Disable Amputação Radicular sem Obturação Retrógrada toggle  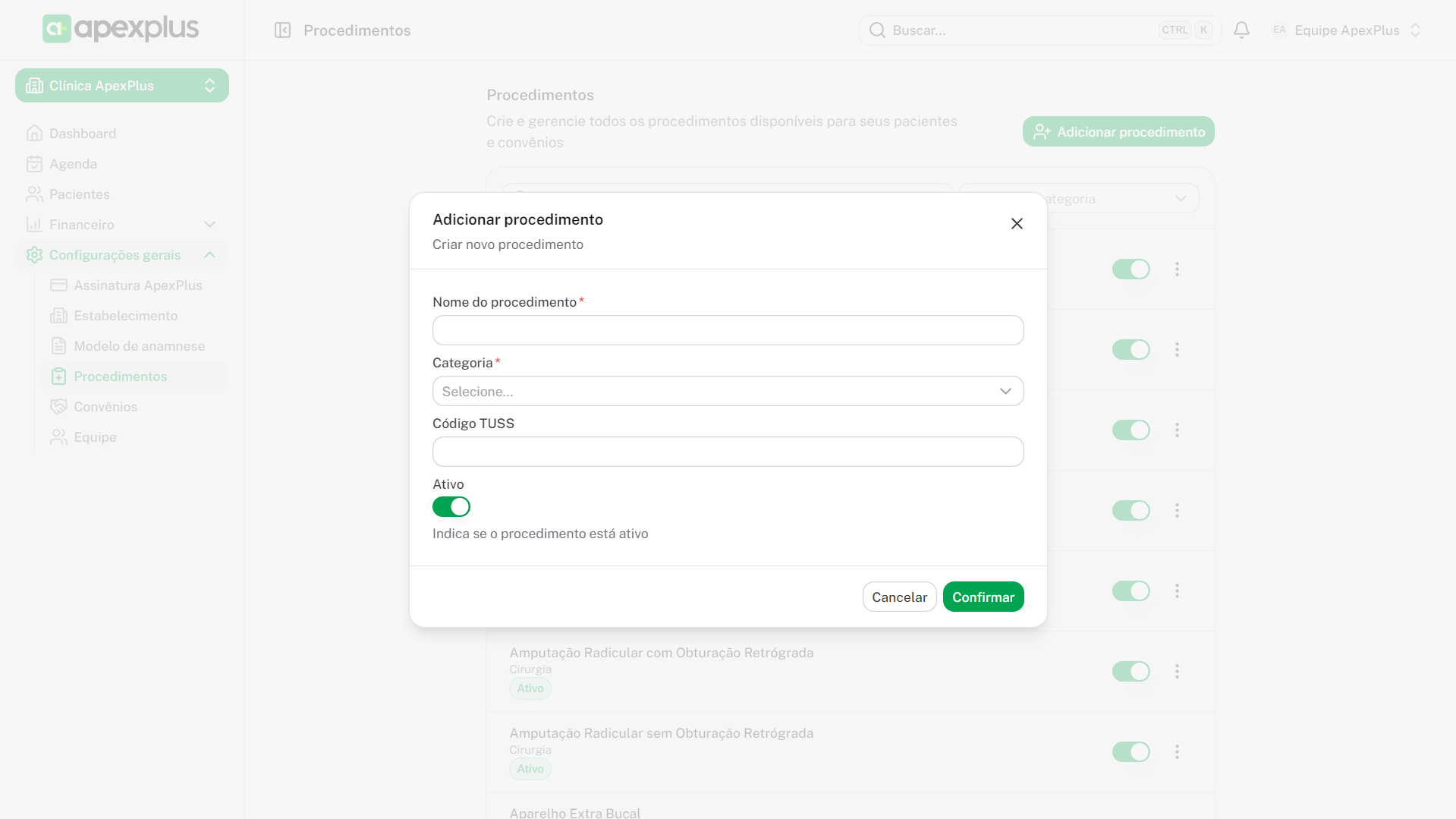point(1131,751)
